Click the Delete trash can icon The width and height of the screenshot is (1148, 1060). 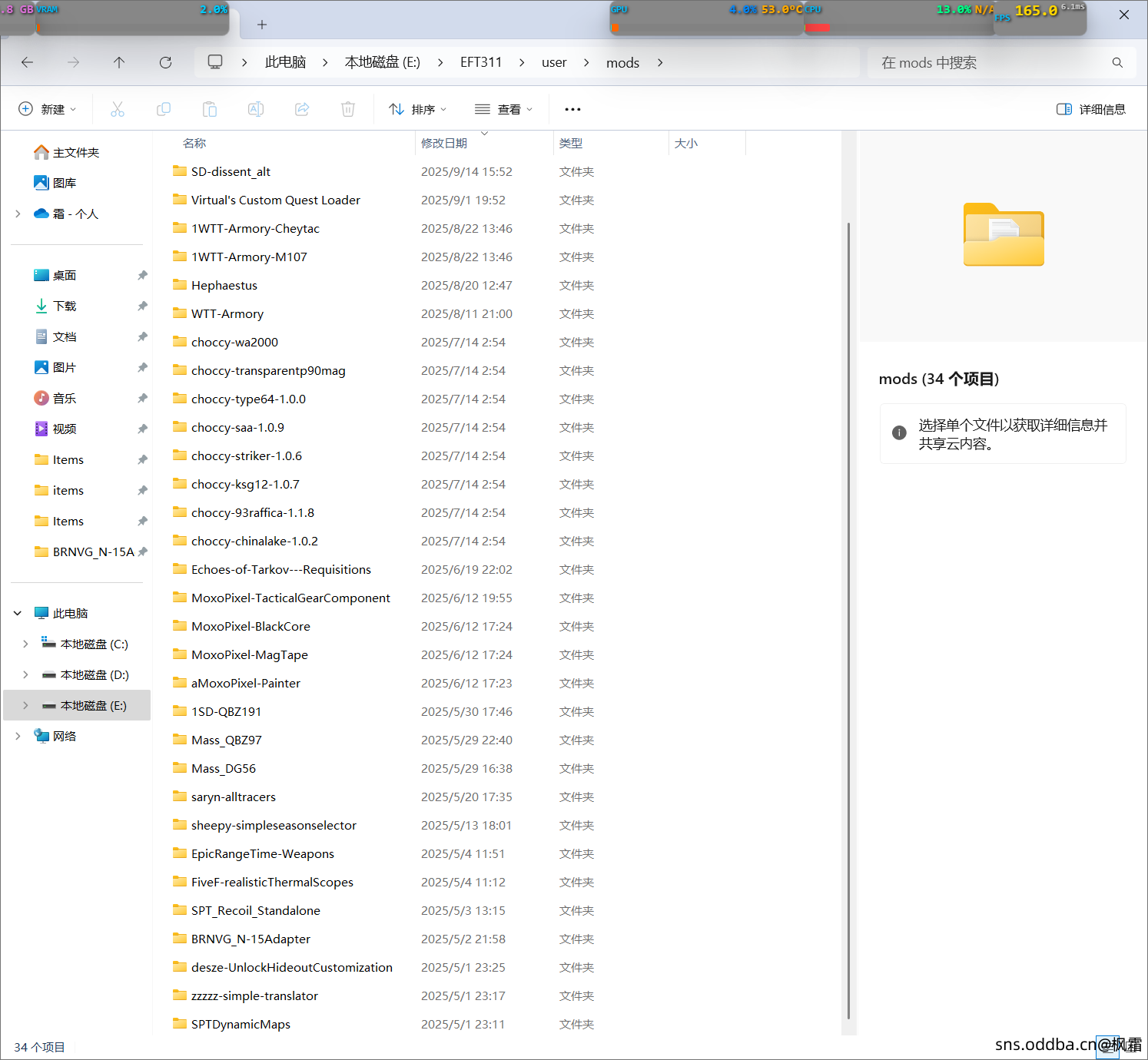tap(348, 109)
